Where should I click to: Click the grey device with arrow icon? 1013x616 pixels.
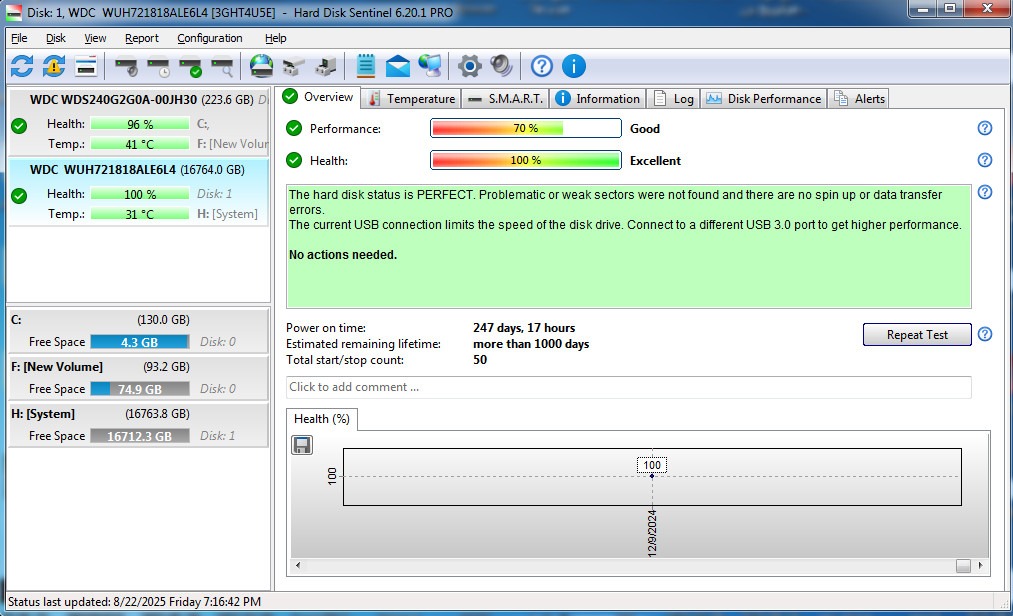pos(326,67)
